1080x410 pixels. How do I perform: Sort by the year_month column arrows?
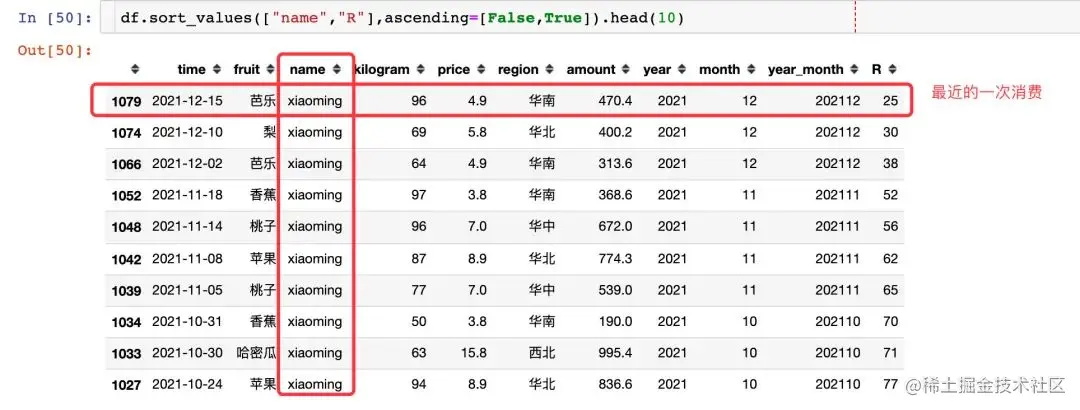pyautogui.click(x=855, y=70)
